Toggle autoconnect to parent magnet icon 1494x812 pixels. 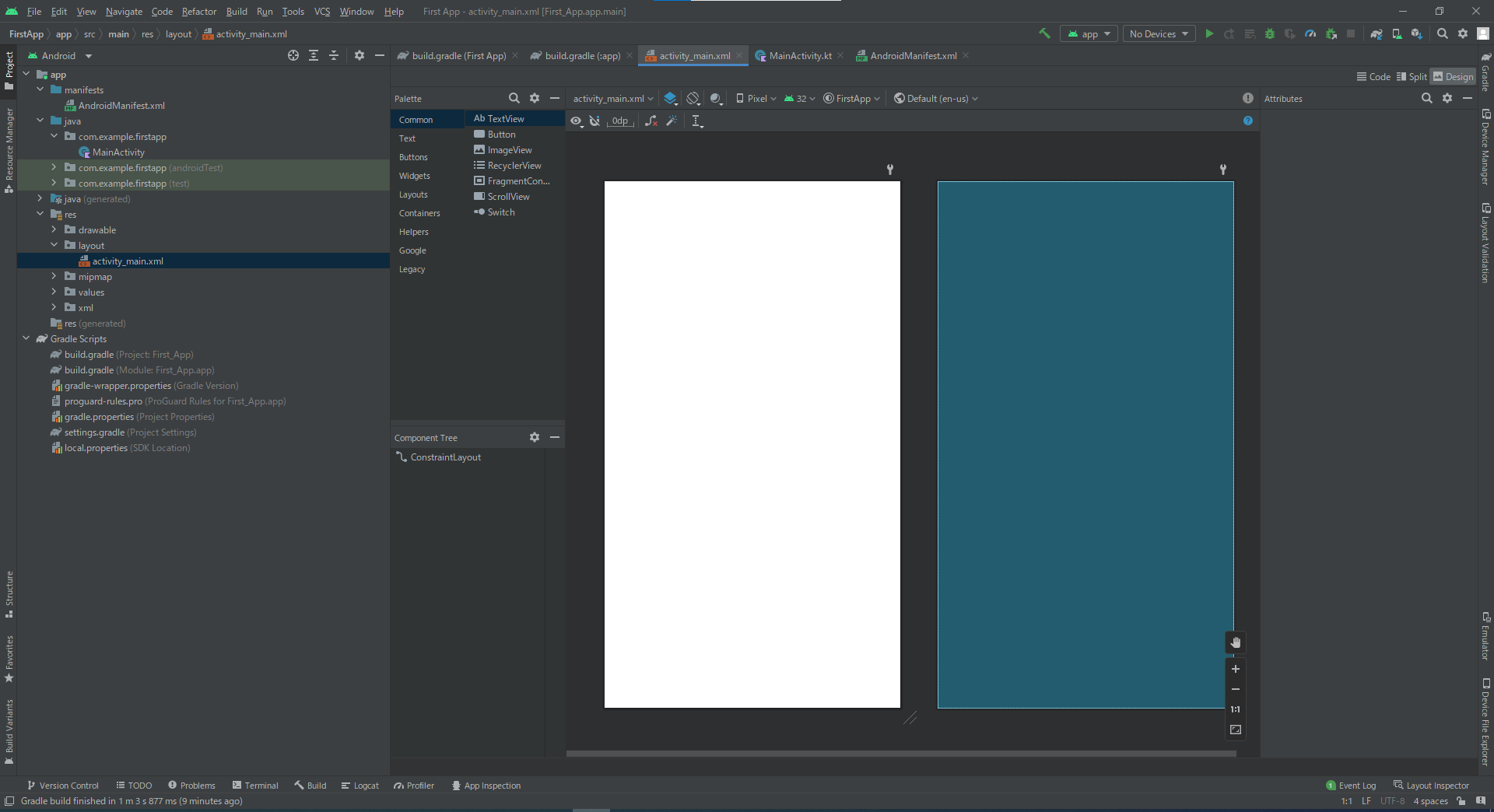click(x=594, y=121)
